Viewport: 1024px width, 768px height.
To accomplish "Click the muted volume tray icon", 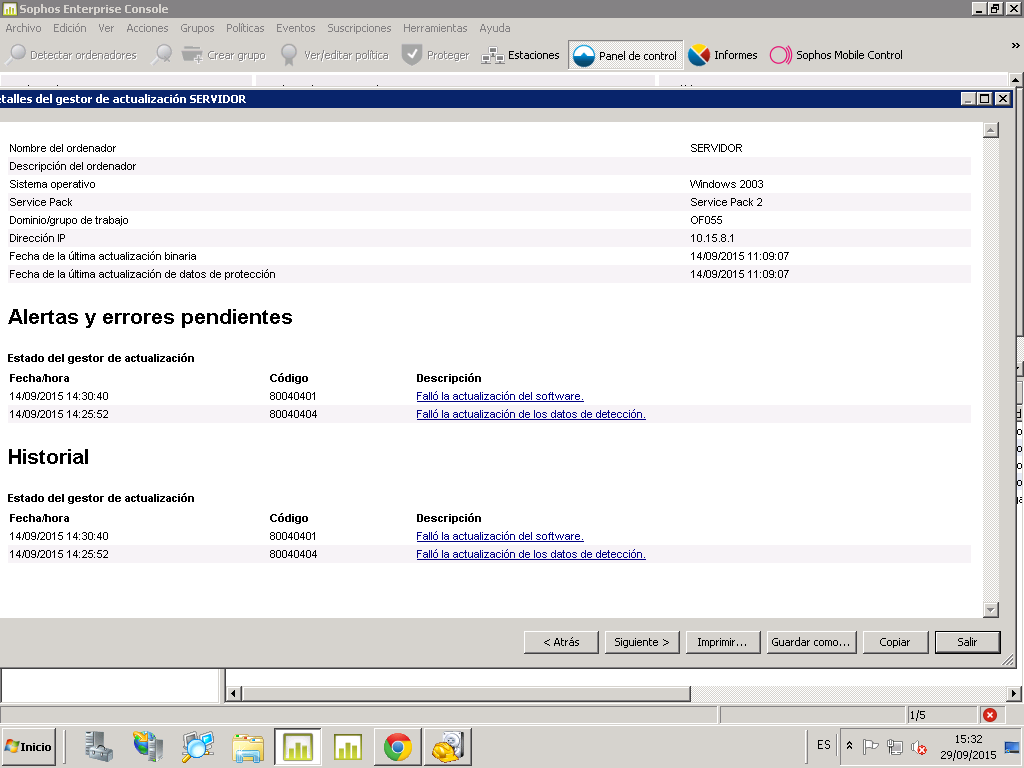I will point(919,746).
